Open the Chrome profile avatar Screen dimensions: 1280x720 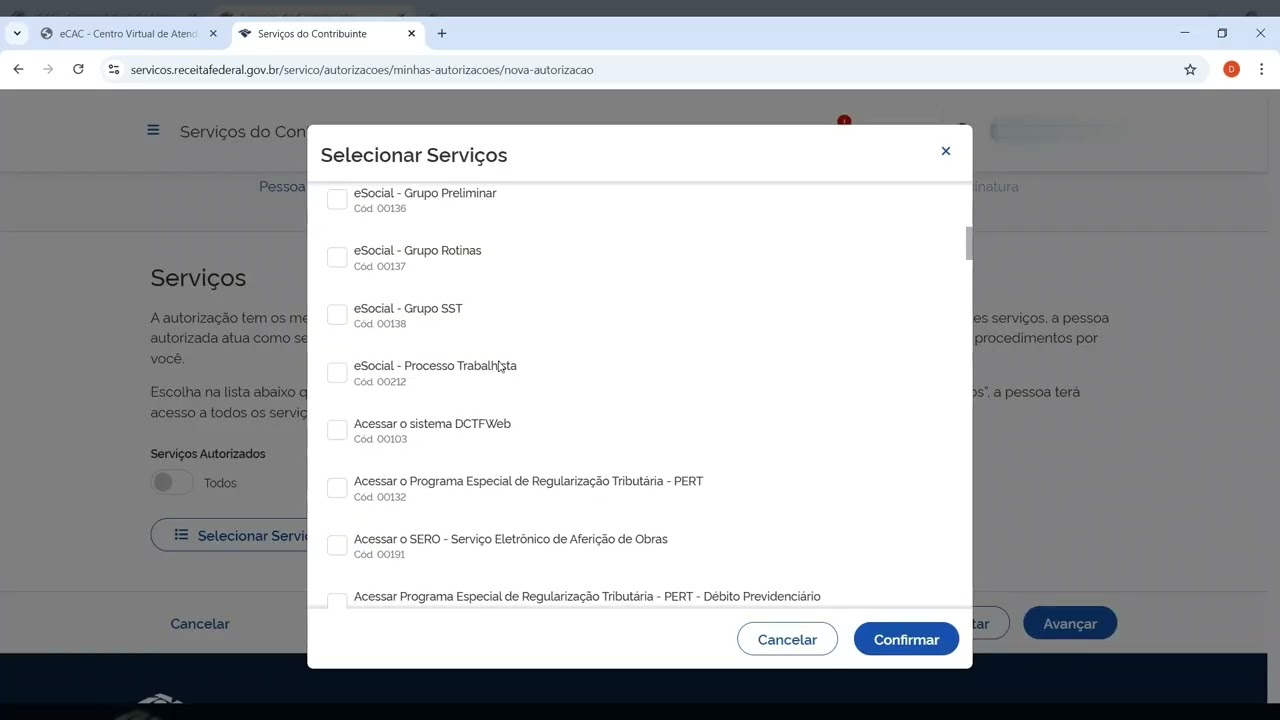[x=1231, y=69]
